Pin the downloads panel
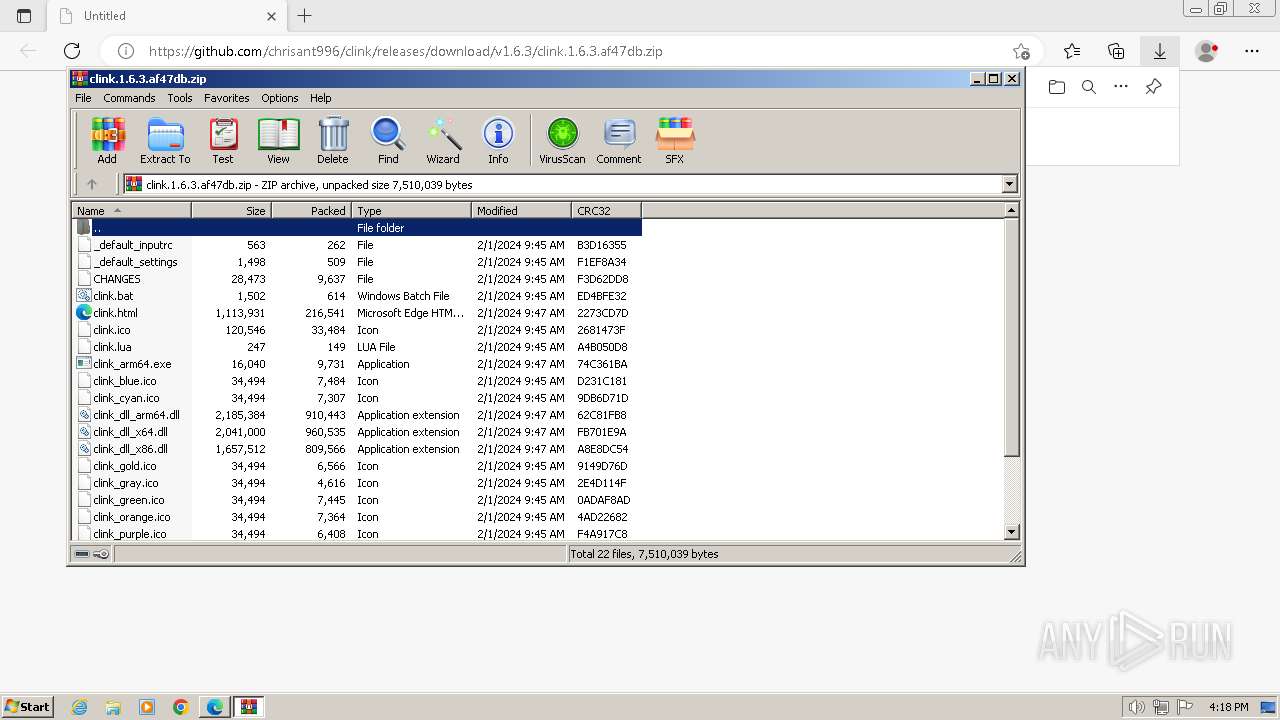The width and height of the screenshot is (1280, 720). (1153, 87)
